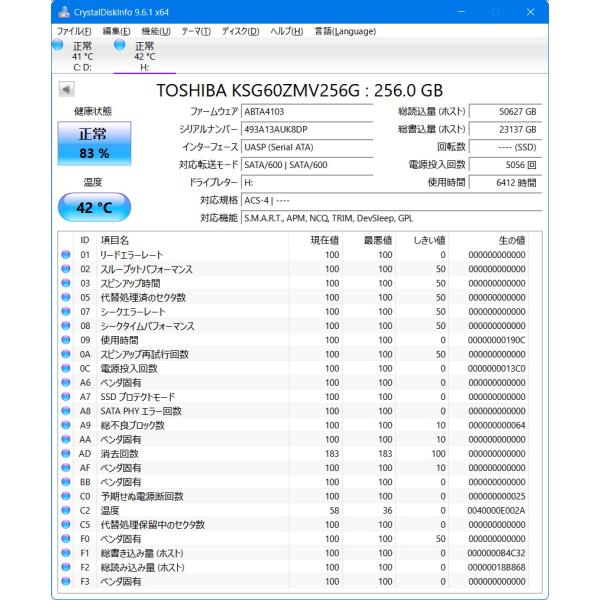600x600 pixels.
Task: Click status icon of row AF ベンダ固有
Action: pyautogui.click(x=66, y=468)
